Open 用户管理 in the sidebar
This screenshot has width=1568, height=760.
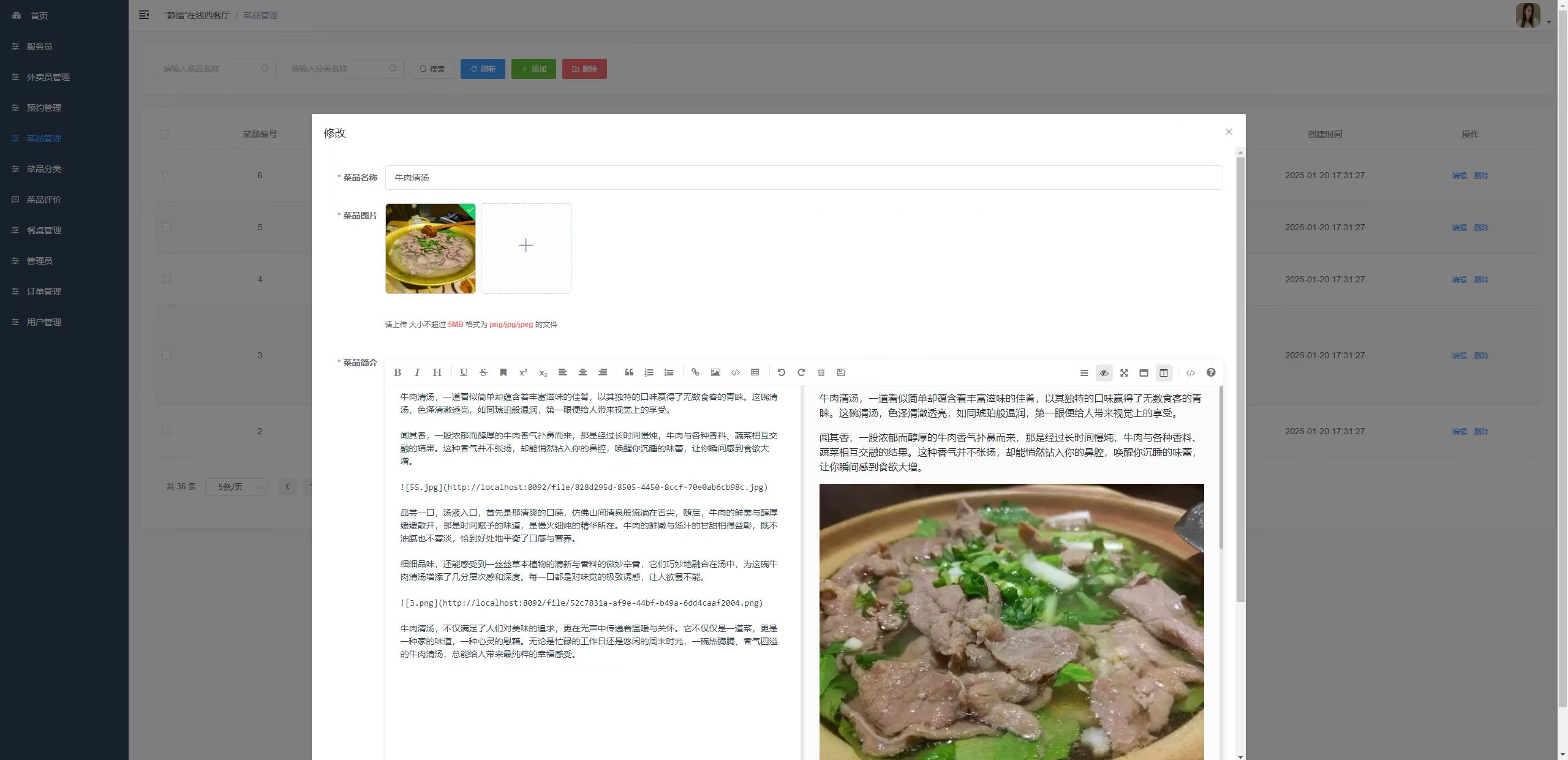point(64,322)
